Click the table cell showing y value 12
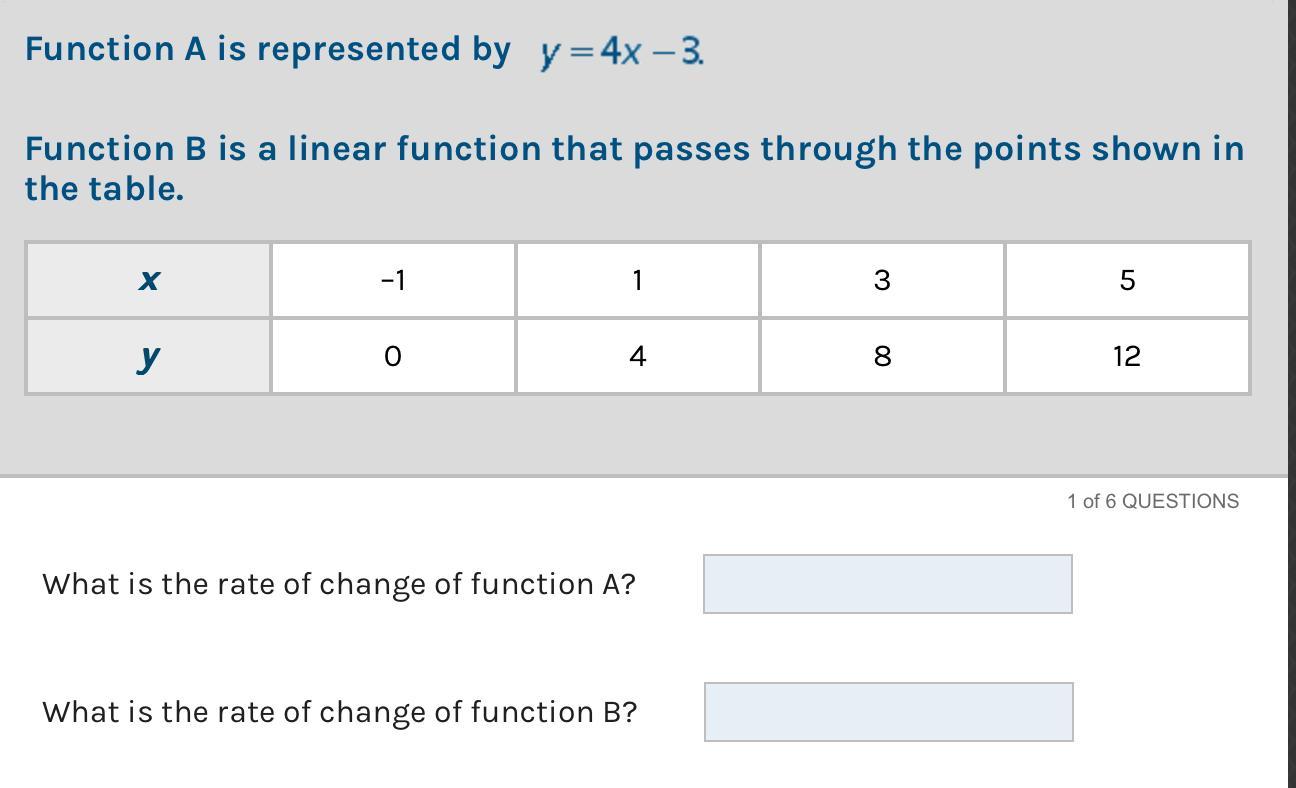 (1127, 356)
